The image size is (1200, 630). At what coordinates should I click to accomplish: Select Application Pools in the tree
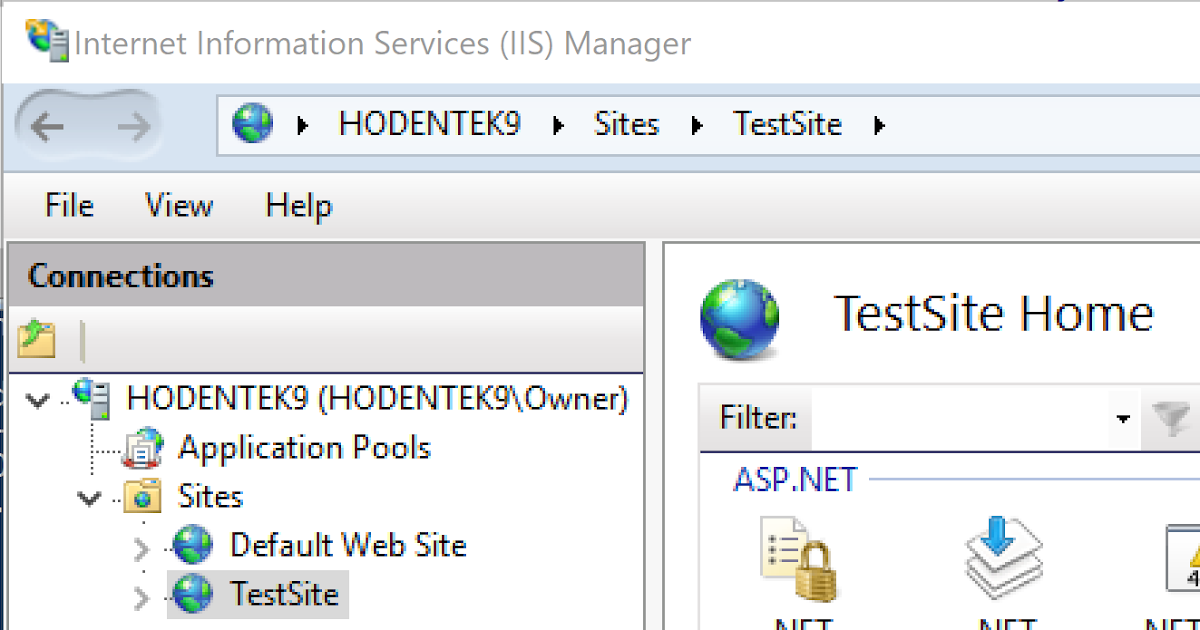point(303,447)
